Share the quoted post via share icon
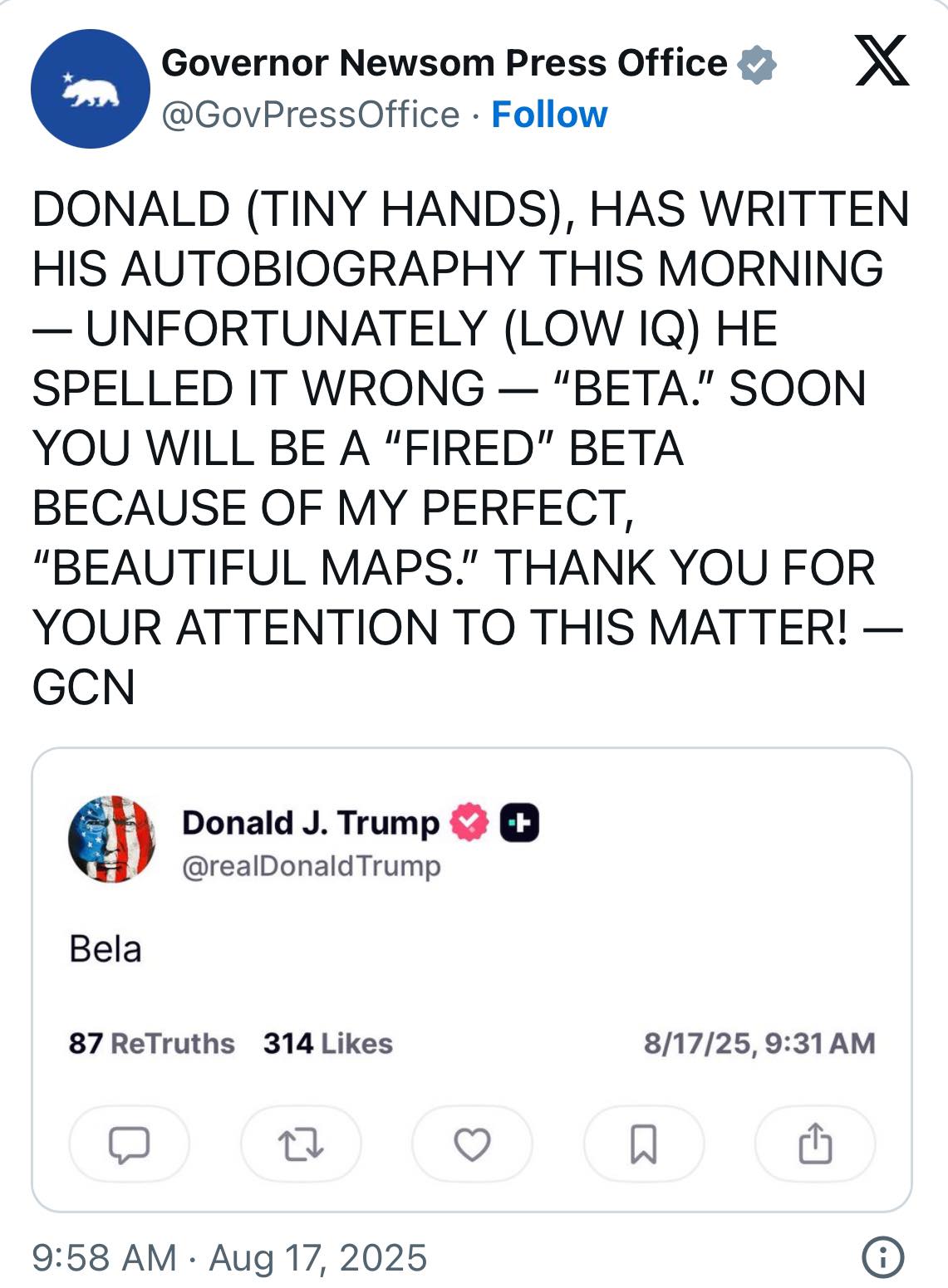The height and width of the screenshot is (1288, 948). pyautogui.click(x=815, y=1144)
